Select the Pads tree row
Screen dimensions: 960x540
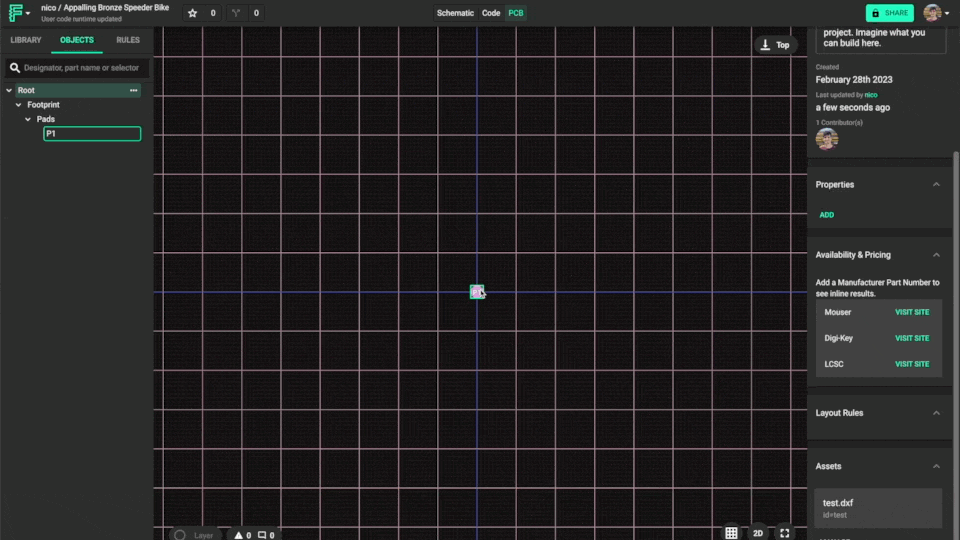pyautogui.click(x=45, y=119)
